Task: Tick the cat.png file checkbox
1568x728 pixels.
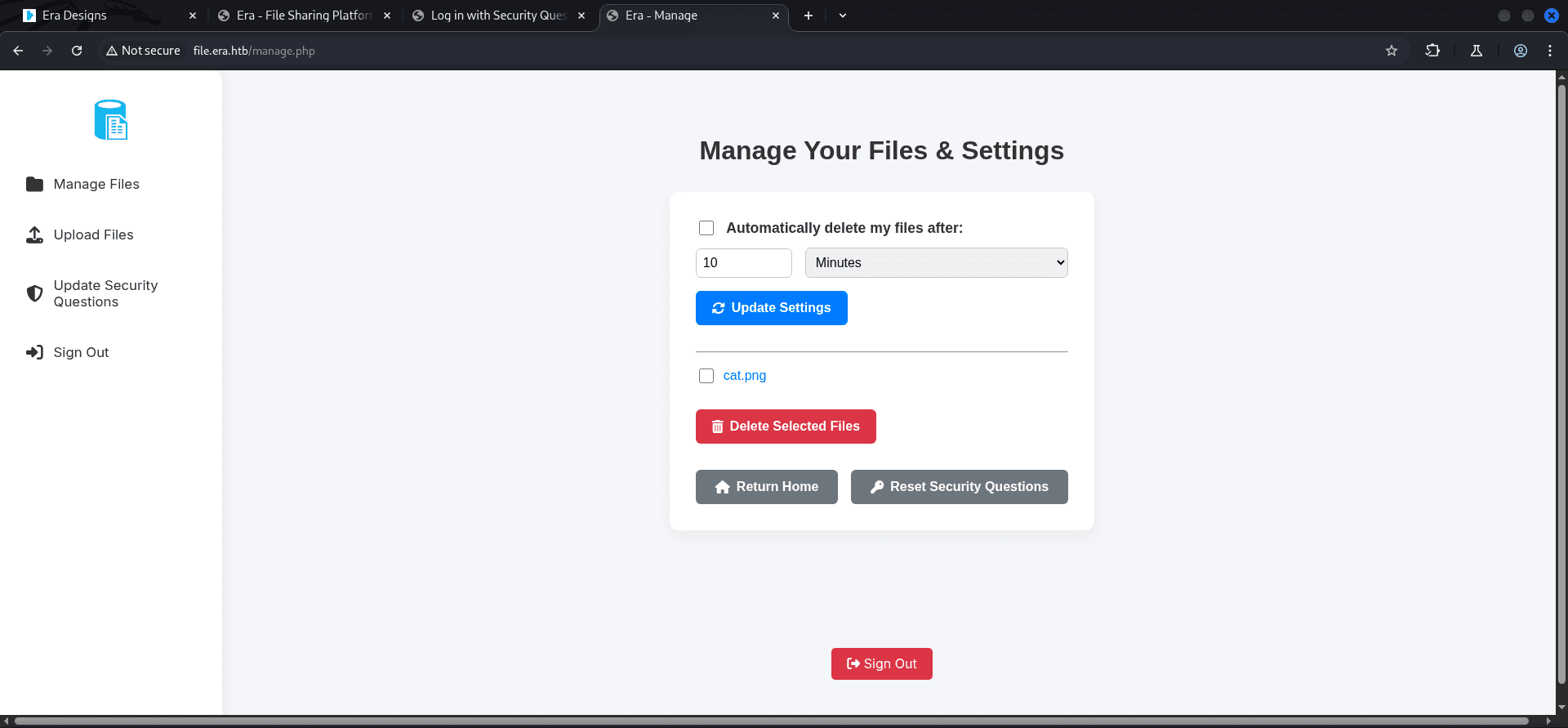Action: point(706,376)
